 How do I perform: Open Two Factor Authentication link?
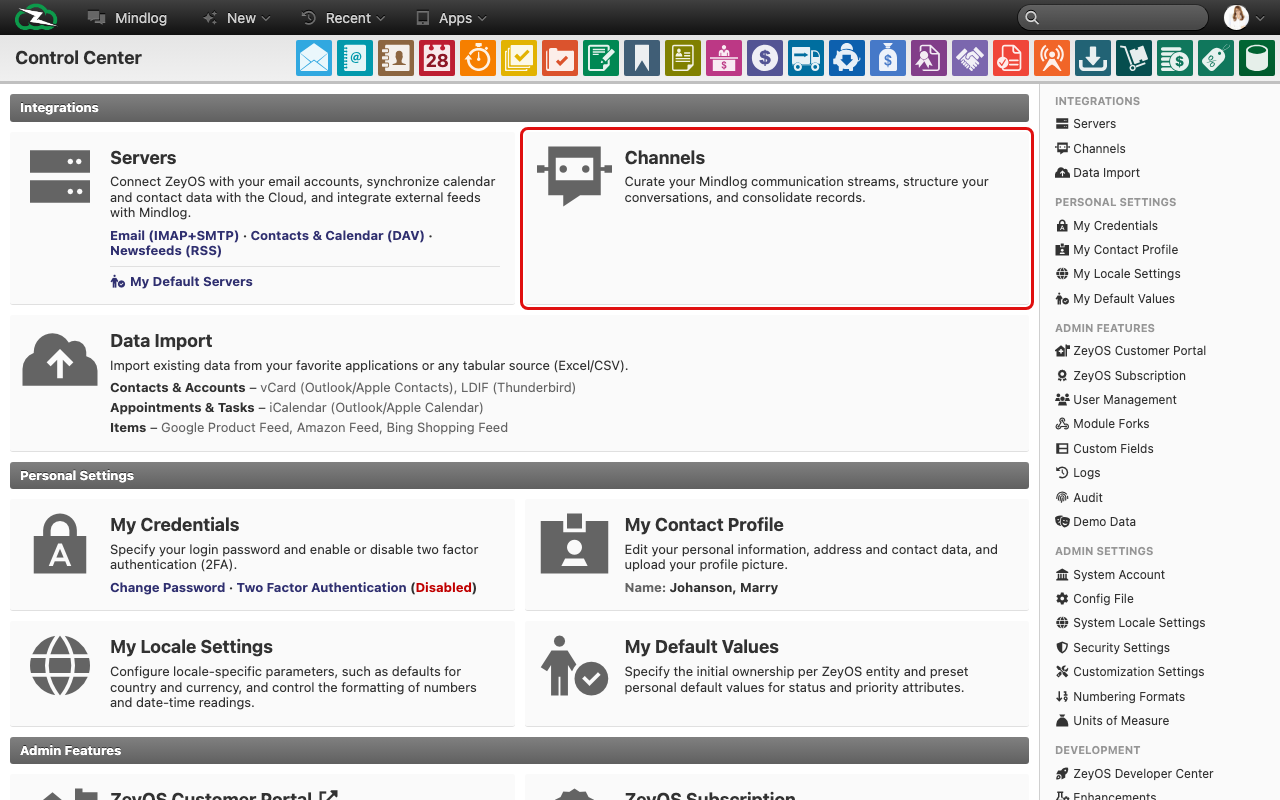321,587
